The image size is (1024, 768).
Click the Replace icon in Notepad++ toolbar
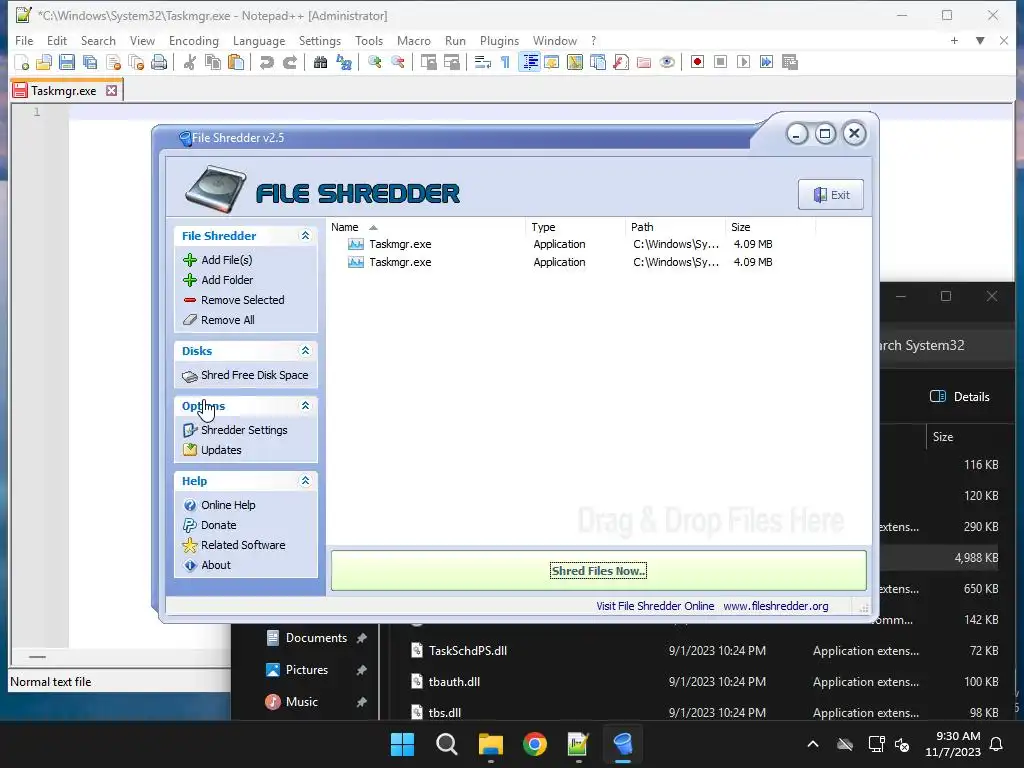[x=344, y=62]
